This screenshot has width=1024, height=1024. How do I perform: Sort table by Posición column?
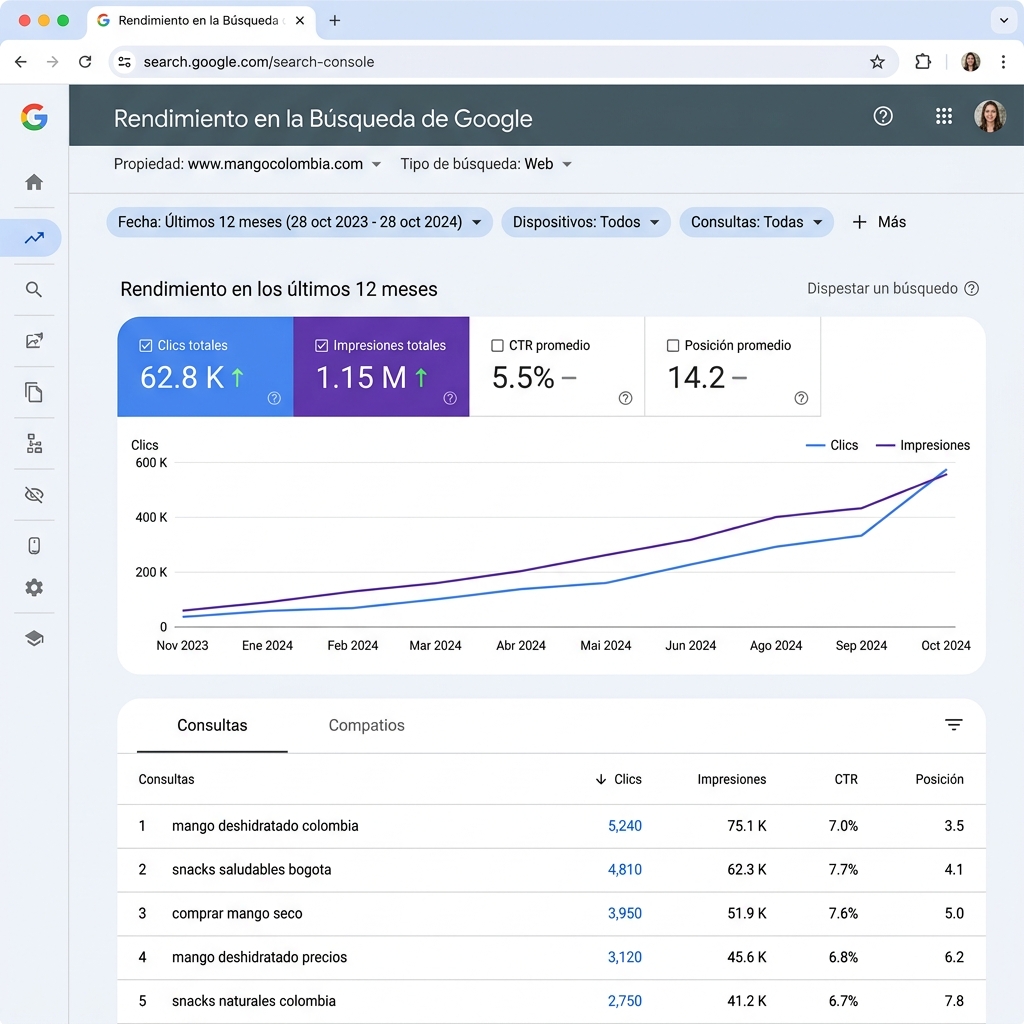pos(939,779)
